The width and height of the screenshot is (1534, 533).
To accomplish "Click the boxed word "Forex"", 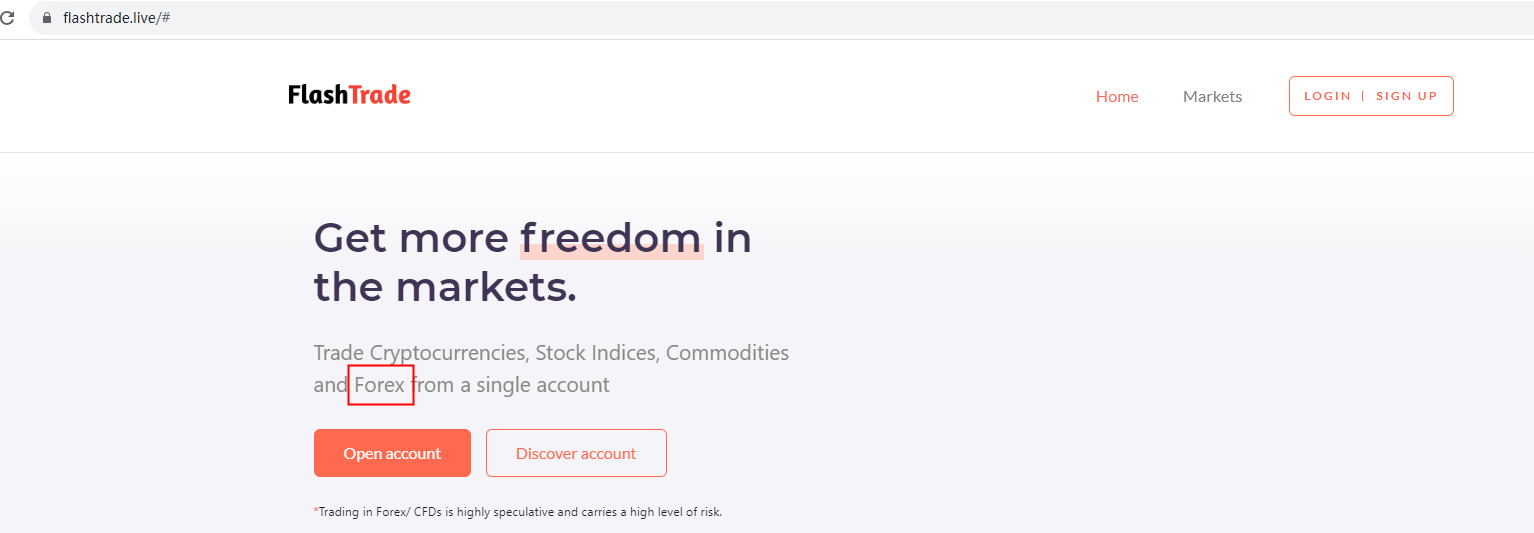I will pyautogui.click(x=381, y=385).
